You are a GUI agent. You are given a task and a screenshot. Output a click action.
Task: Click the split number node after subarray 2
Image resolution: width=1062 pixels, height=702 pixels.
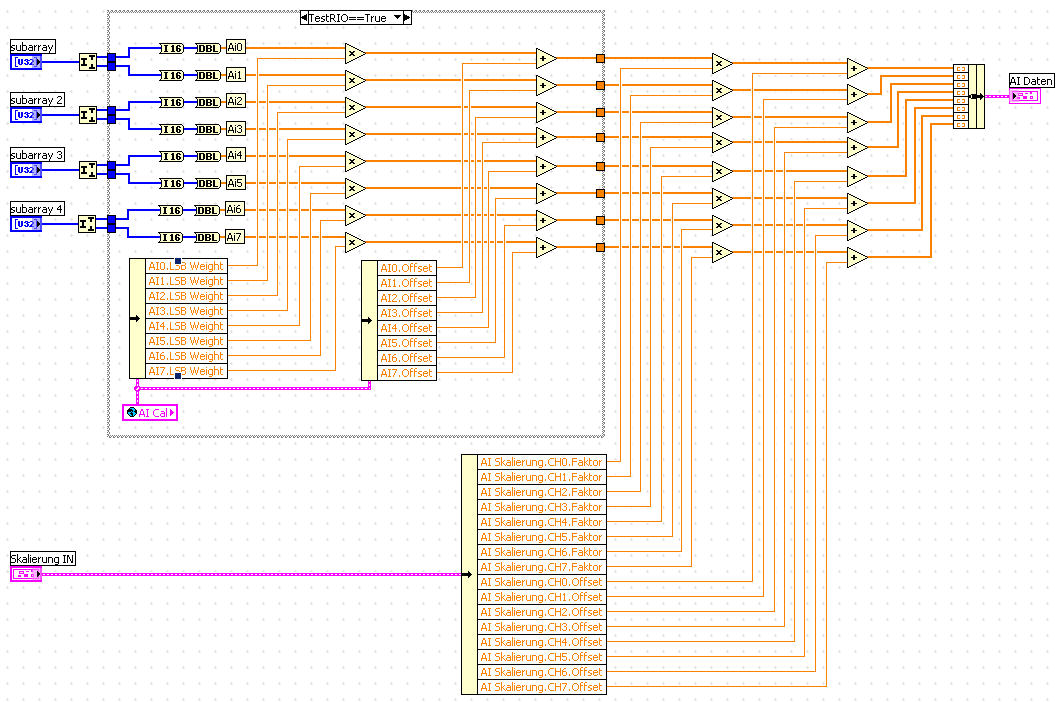88,115
